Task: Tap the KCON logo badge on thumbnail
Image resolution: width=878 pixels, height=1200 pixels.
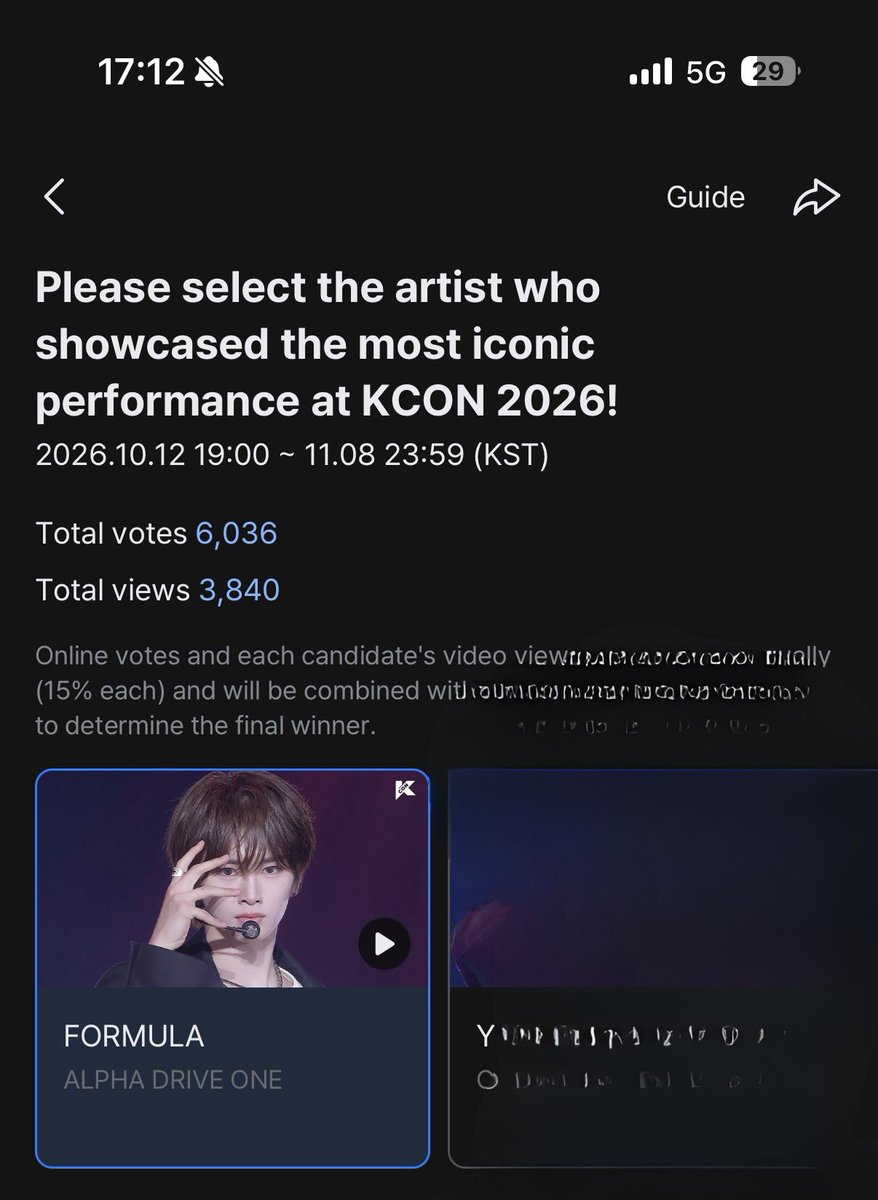Action: (x=404, y=789)
